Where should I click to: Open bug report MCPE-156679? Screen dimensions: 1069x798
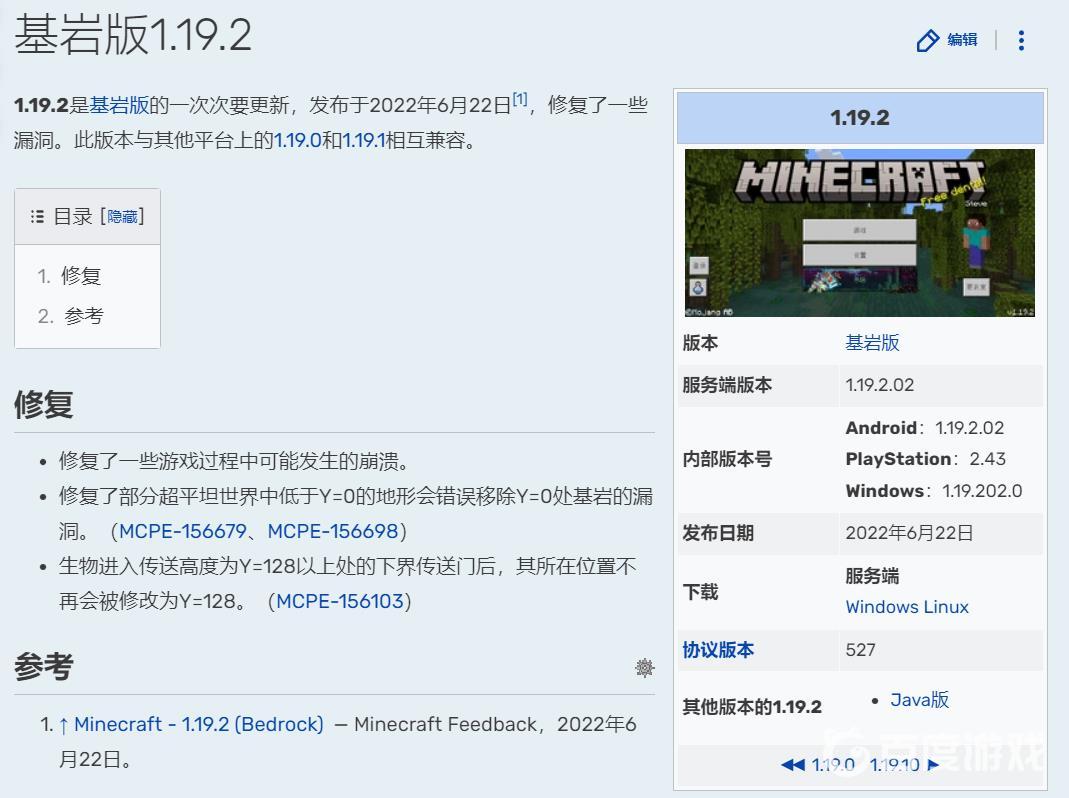pos(182,531)
